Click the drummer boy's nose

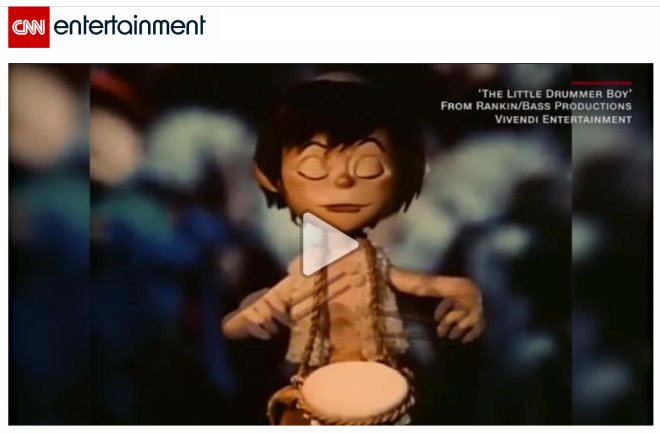pos(344,180)
